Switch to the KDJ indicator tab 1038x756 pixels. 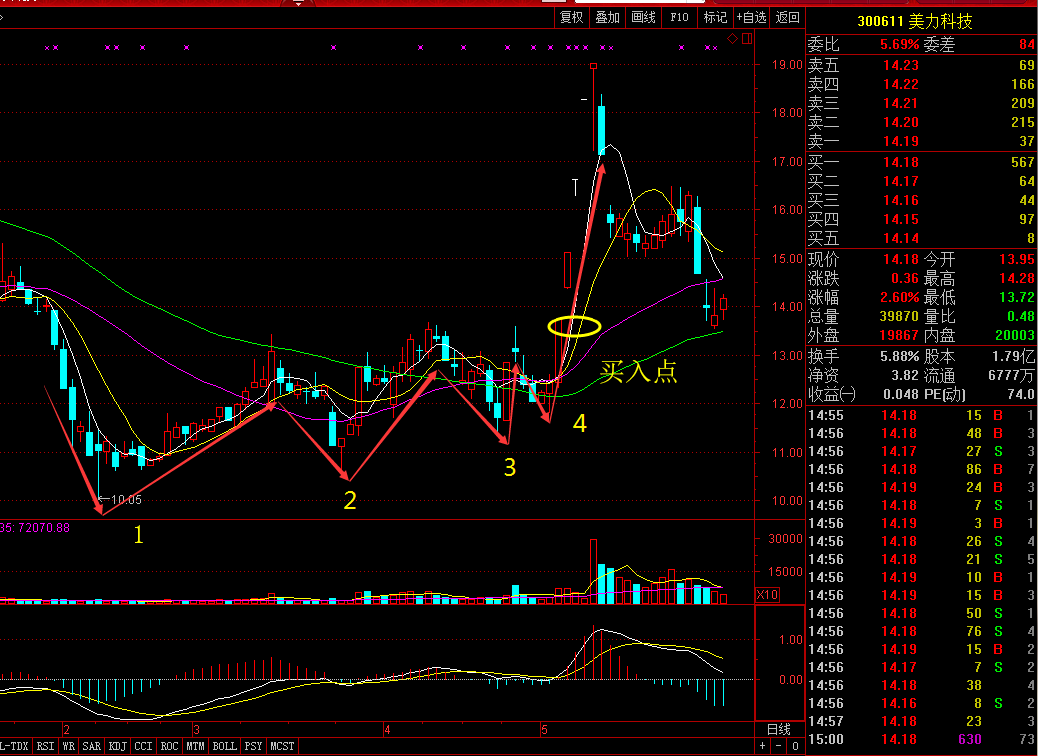(117, 746)
